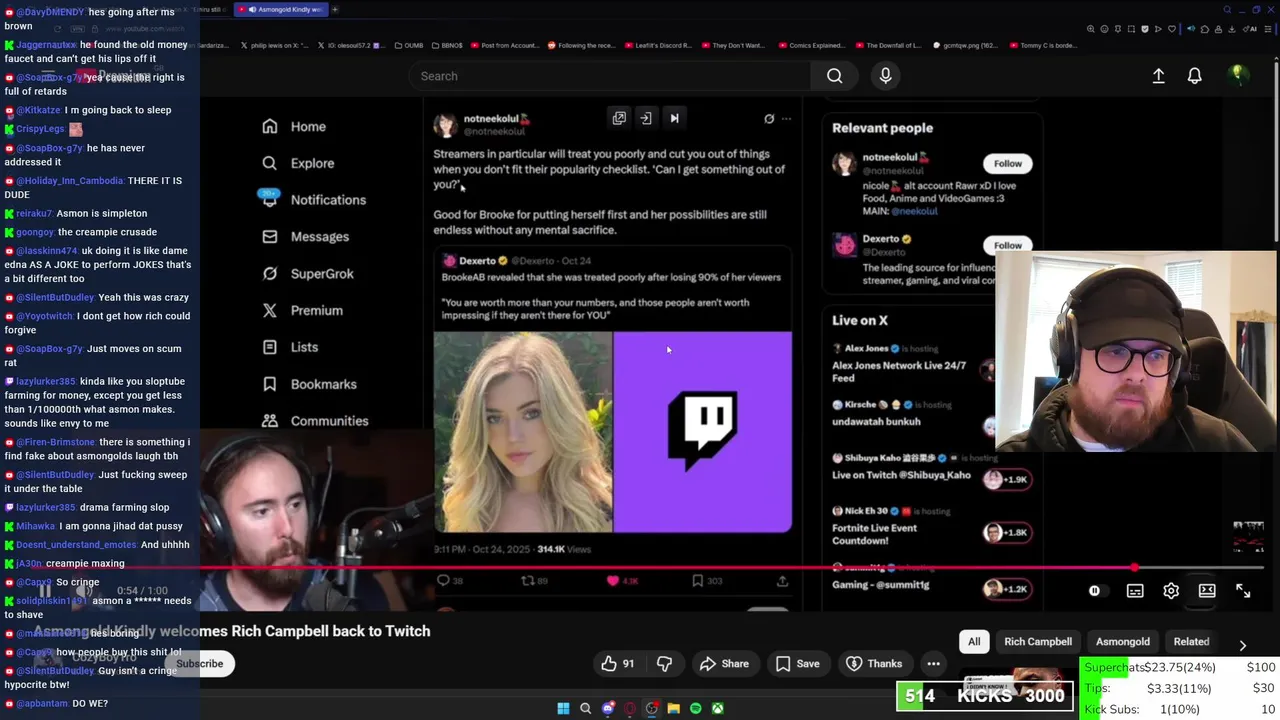1280x720 pixels.
Task: Open Discord from the taskbar
Action: 608,708
